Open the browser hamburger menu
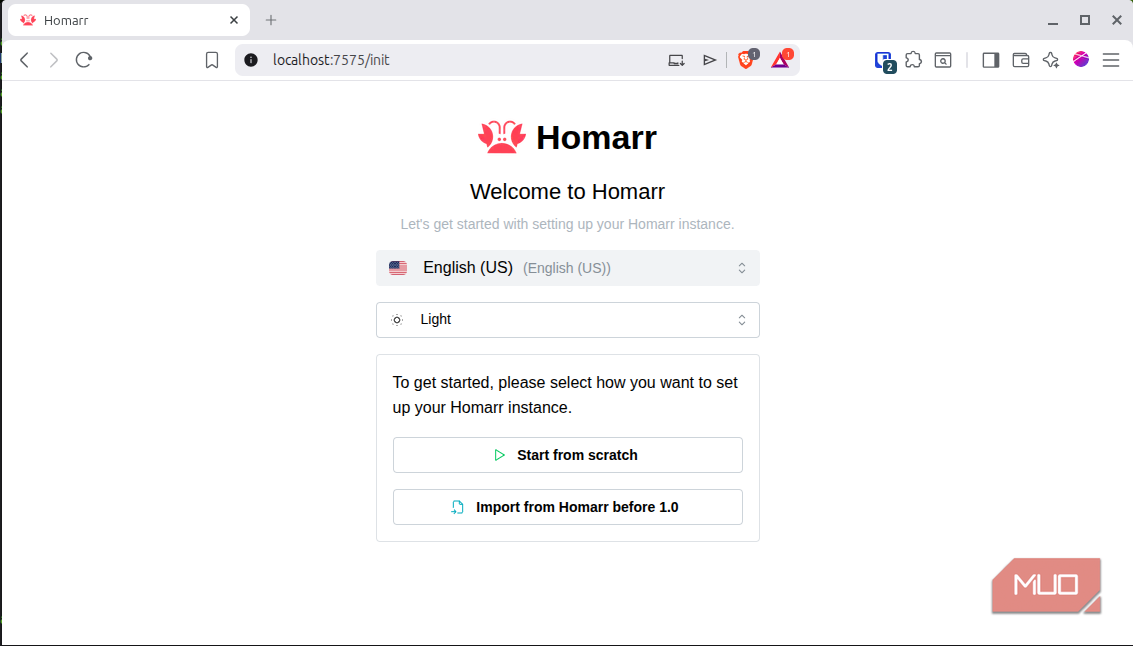 click(1111, 60)
